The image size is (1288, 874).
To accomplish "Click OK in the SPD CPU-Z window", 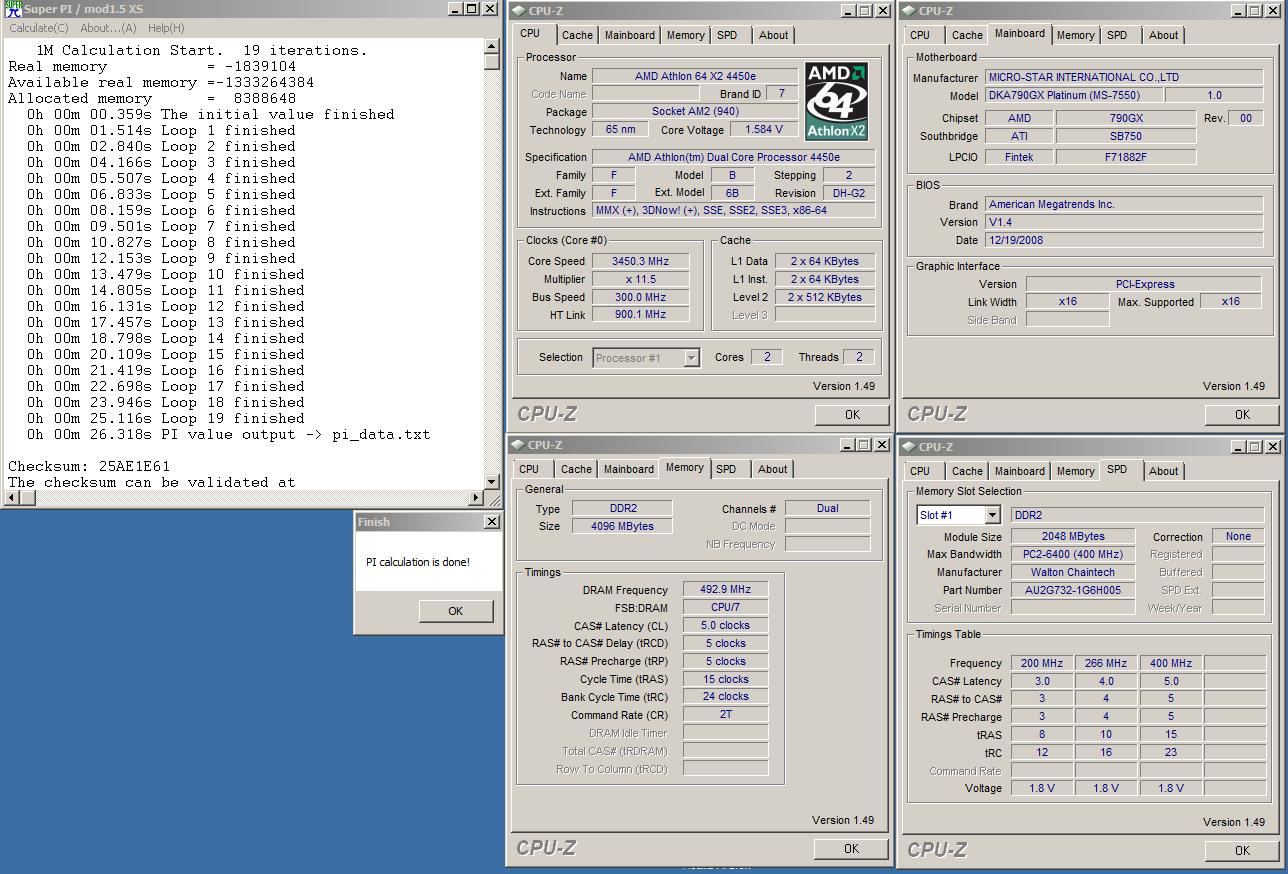I will point(1242,850).
